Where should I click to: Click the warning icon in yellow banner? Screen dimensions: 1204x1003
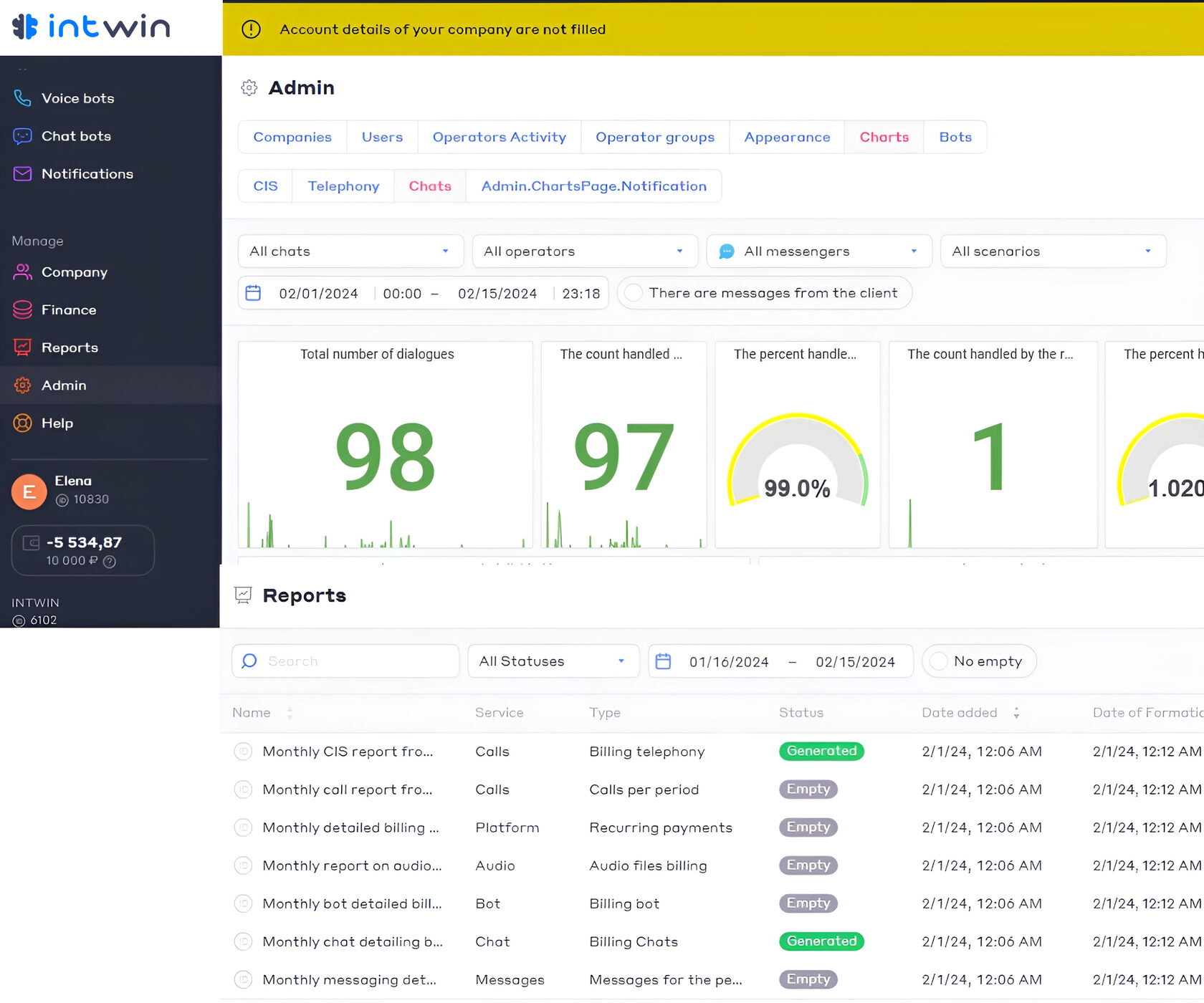click(251, 29)
